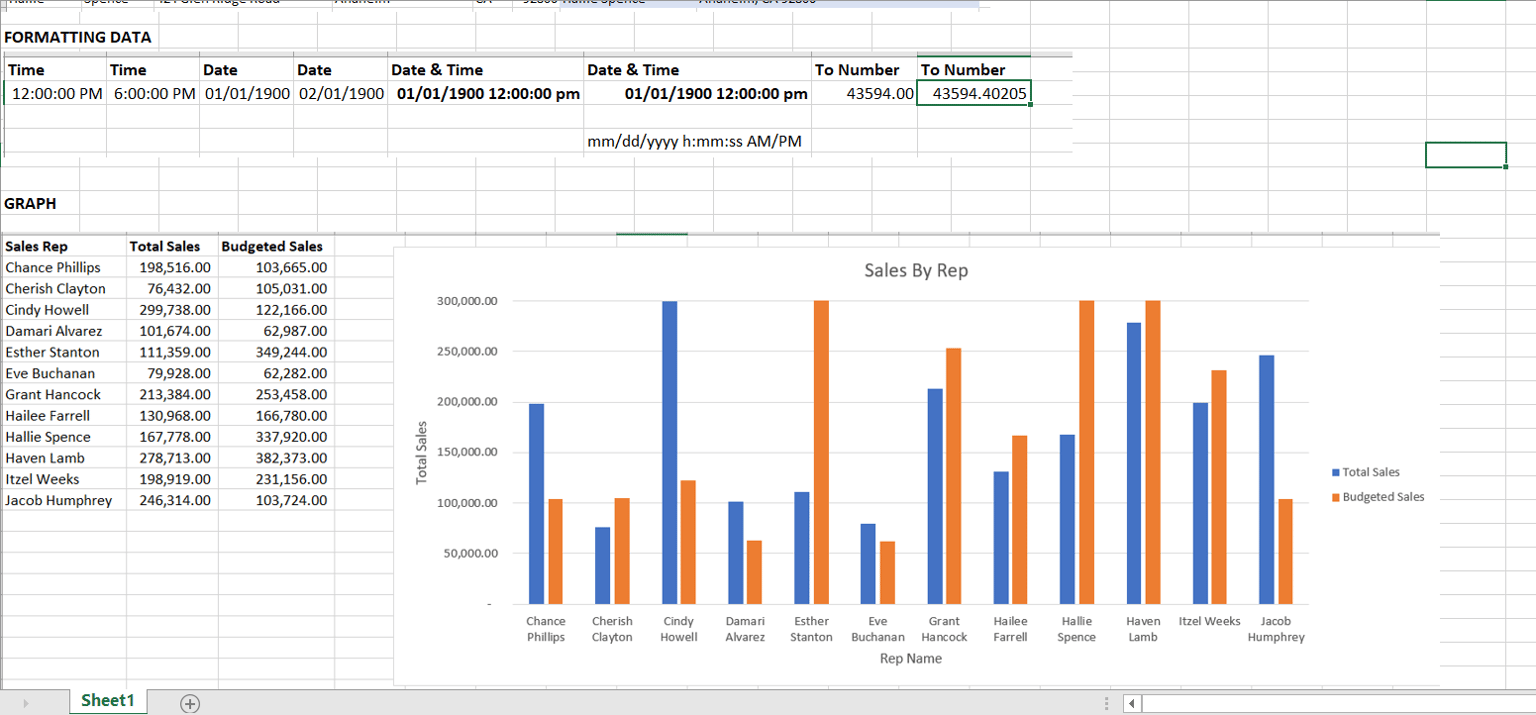Select the Chance Phillips name cell
Screen dimensions: 1536x715
point(64,267)
